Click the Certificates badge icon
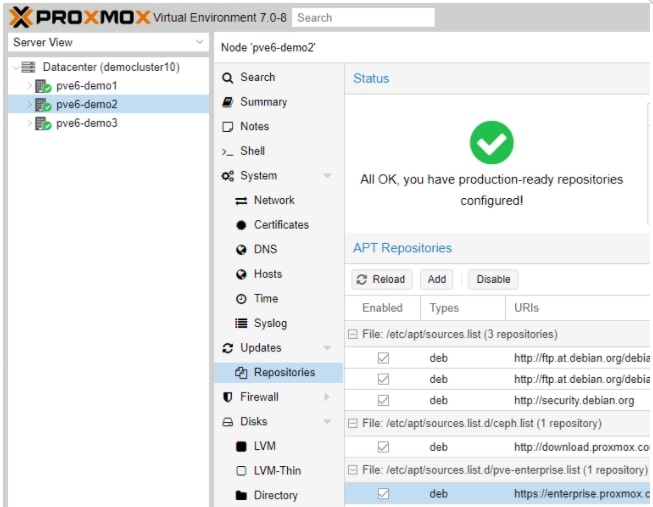 [241, 225]
